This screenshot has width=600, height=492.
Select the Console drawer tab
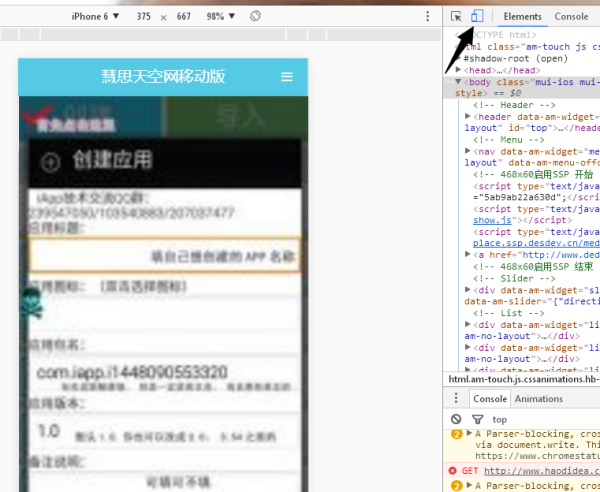click(490, 399)
